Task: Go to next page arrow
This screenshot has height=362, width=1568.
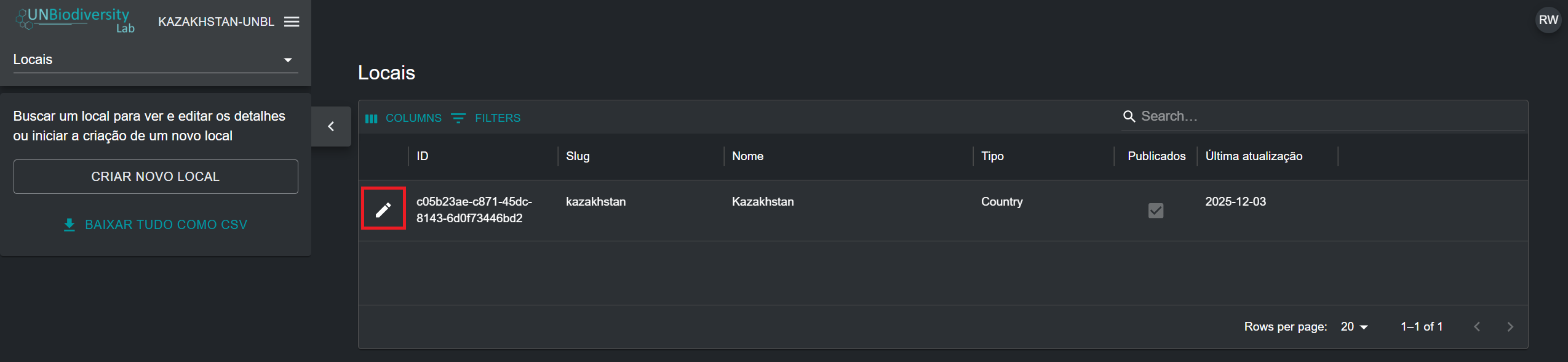Action: (1510, 327)
